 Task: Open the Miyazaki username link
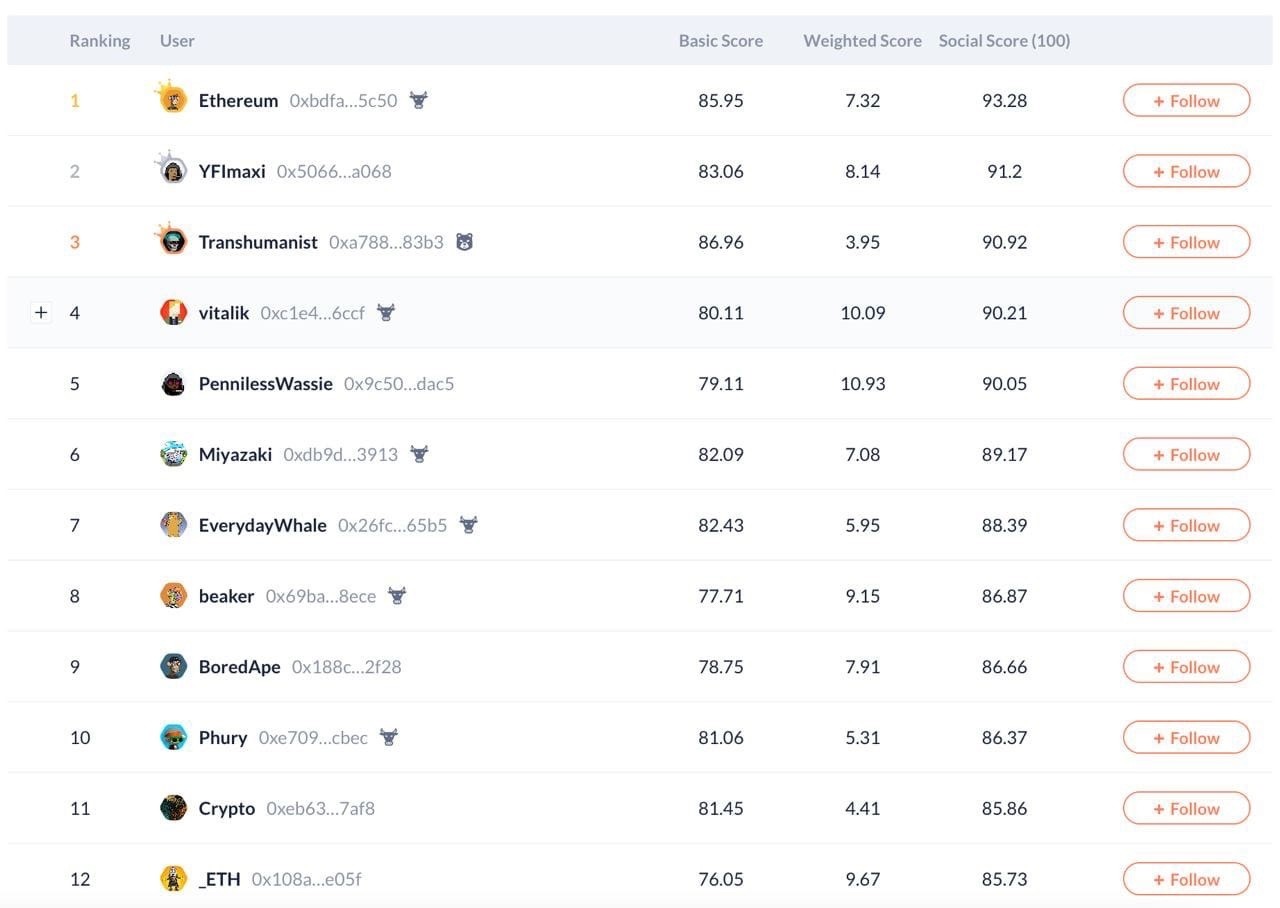point(235,455)
